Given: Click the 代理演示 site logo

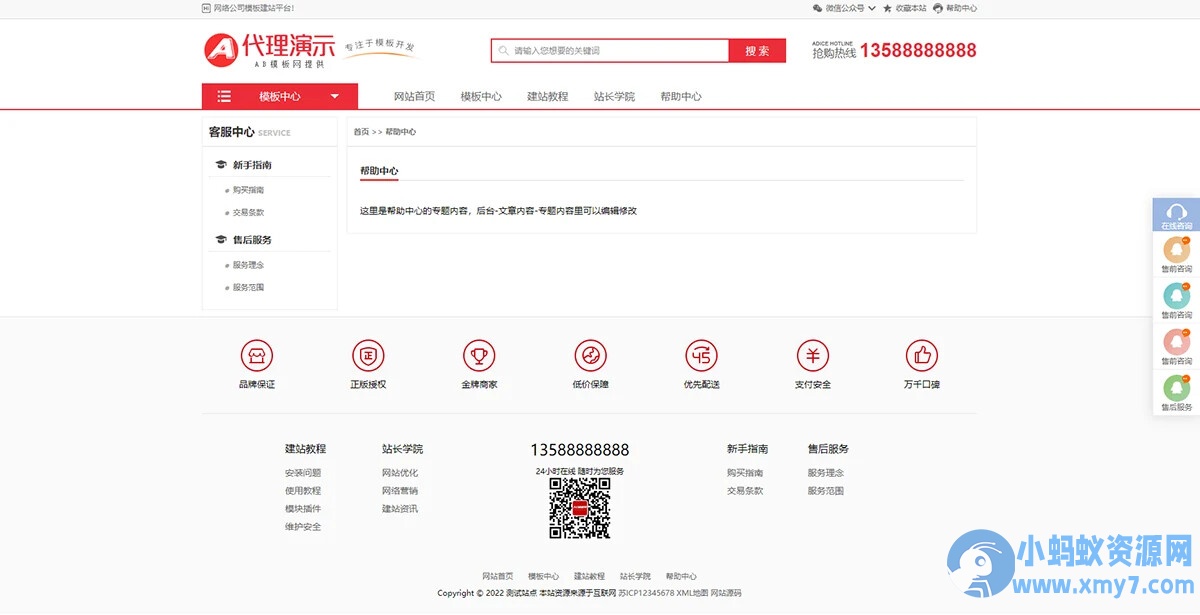Looking at the screenshot, I should point(270,49).
